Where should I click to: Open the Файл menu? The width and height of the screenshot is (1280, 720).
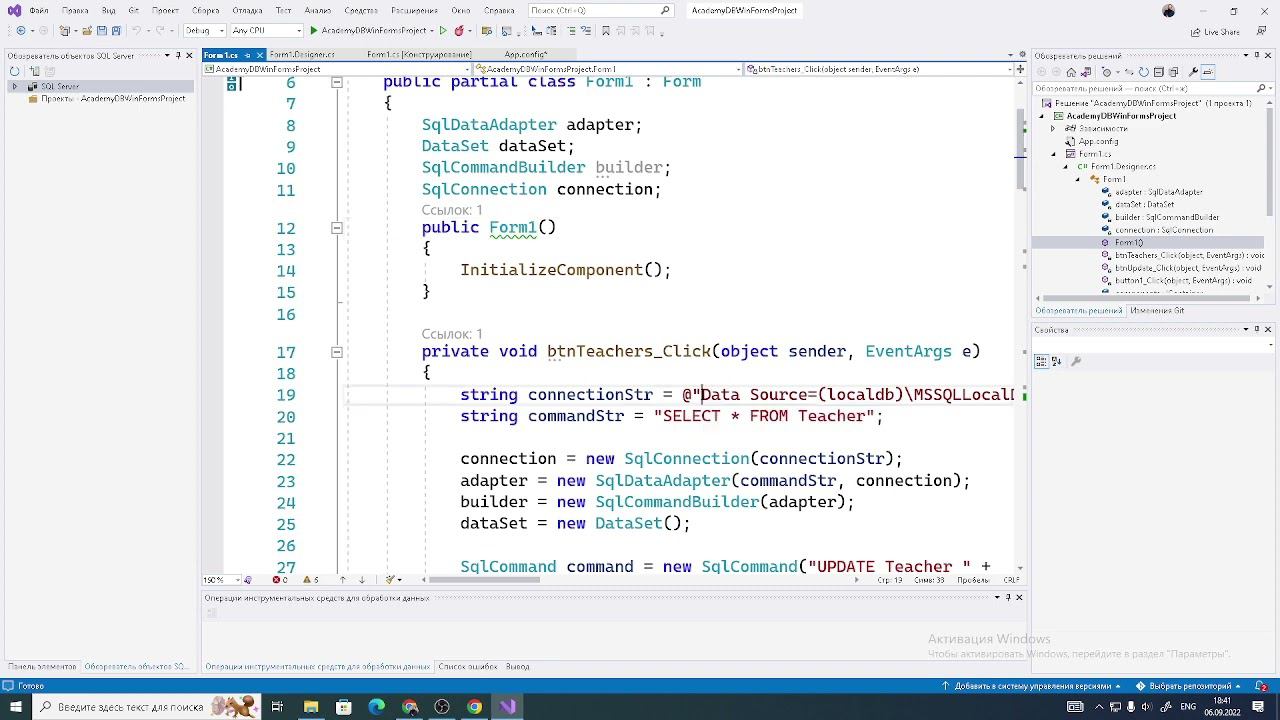click(39, 11)
